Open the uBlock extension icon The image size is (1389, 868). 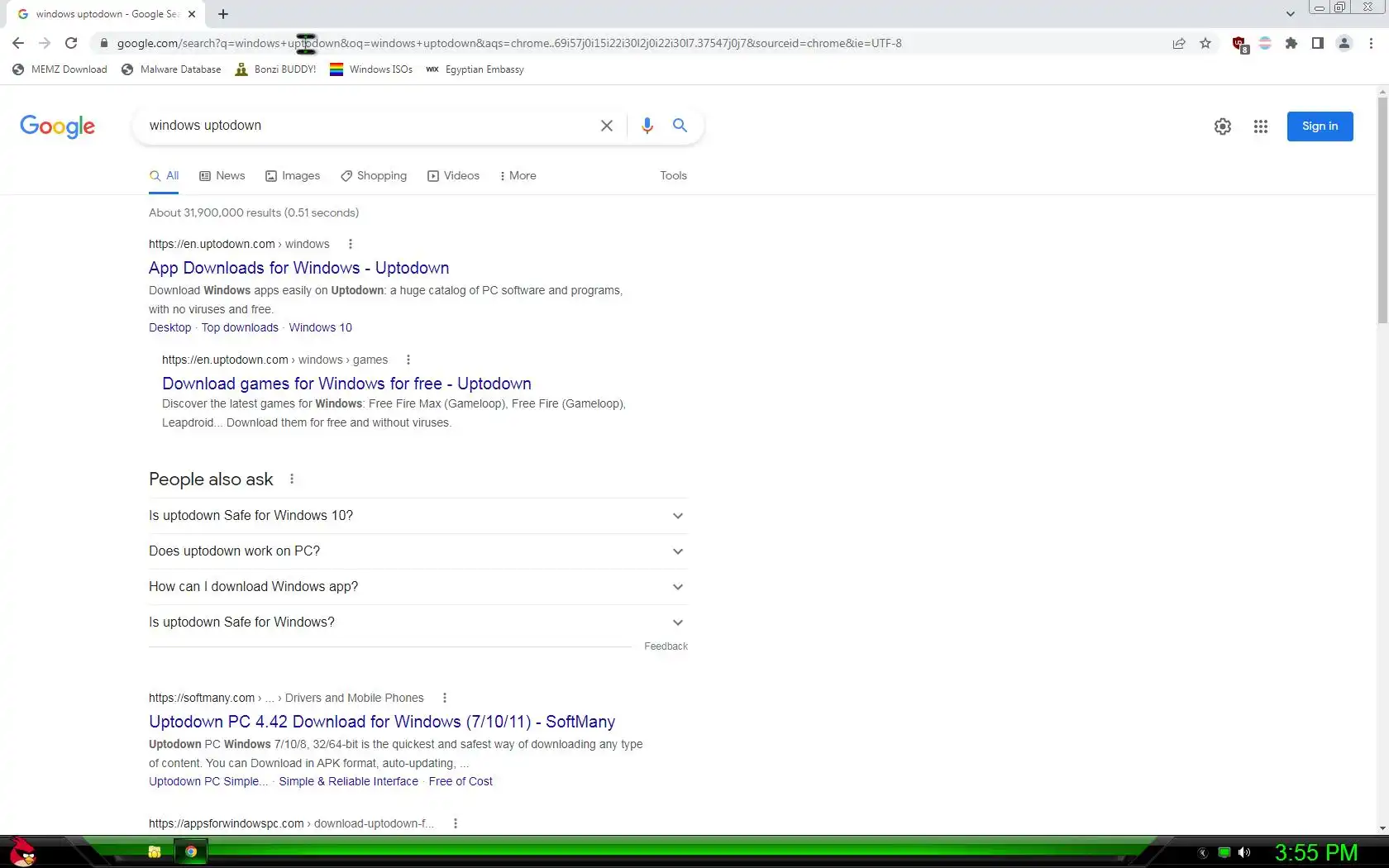coord(1239,44)
